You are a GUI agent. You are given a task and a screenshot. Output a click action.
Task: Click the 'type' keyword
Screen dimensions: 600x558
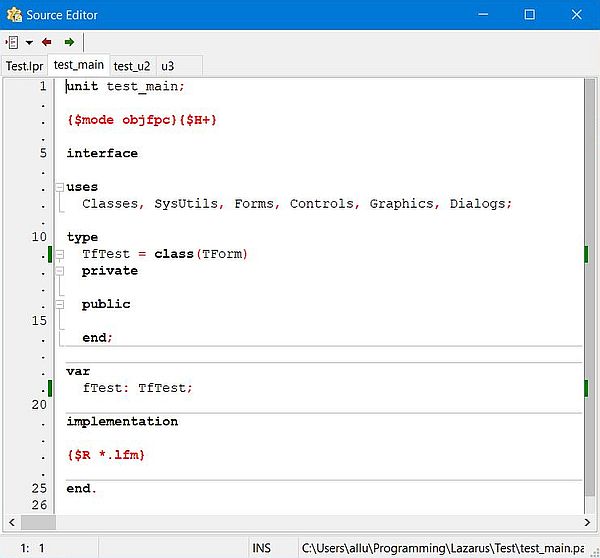tap(82, 237)
